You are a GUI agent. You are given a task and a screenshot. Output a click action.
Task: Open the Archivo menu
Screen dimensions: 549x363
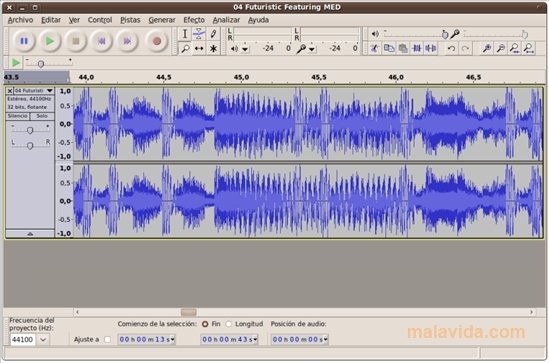[x=20, y=20]
